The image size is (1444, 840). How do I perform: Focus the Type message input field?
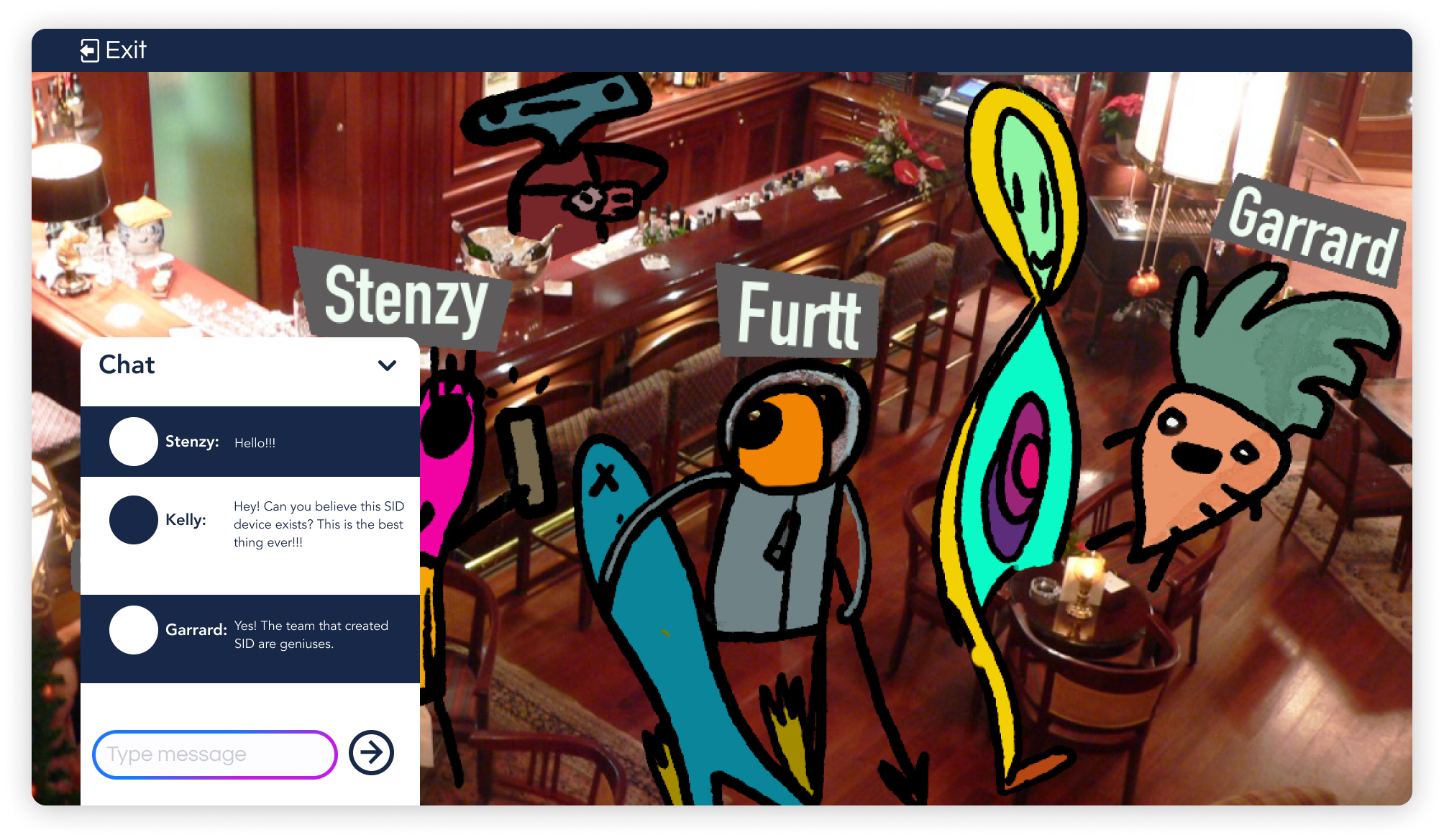click(x=215, y=754)
